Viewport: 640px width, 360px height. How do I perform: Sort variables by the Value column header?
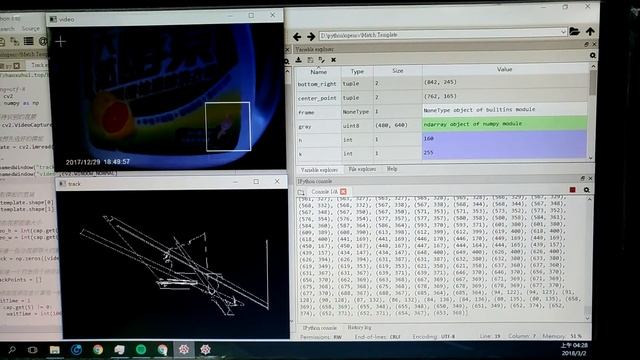(x=504, y=69)
